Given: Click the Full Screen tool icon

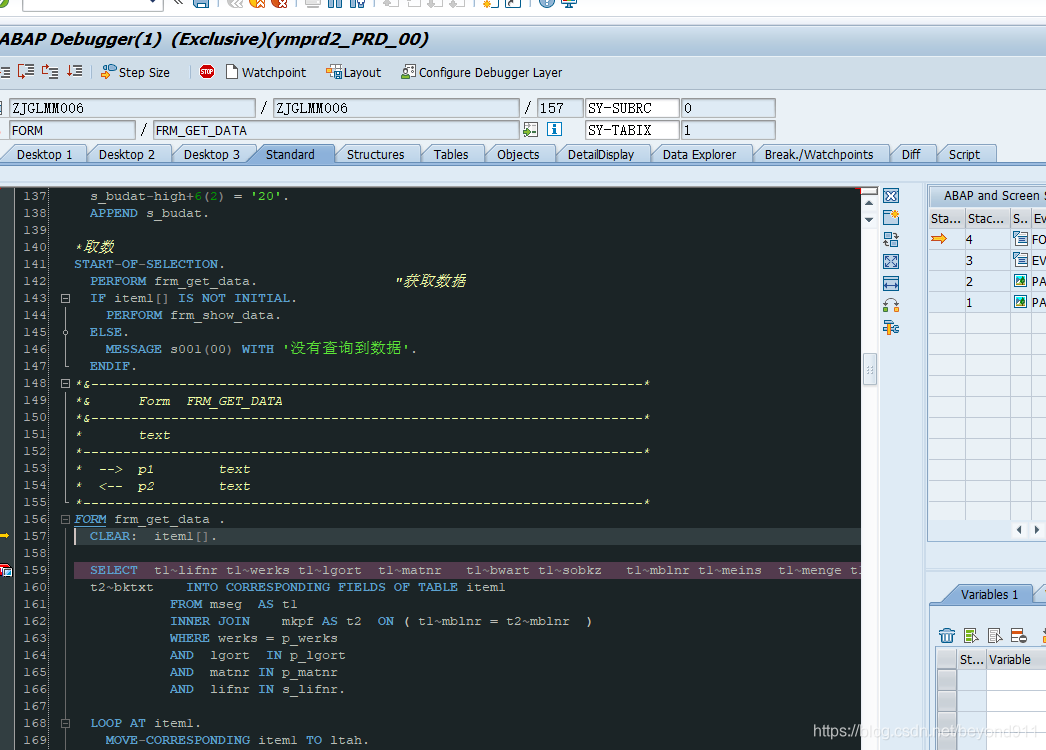Looking at the screenshot, I should 891,262.
